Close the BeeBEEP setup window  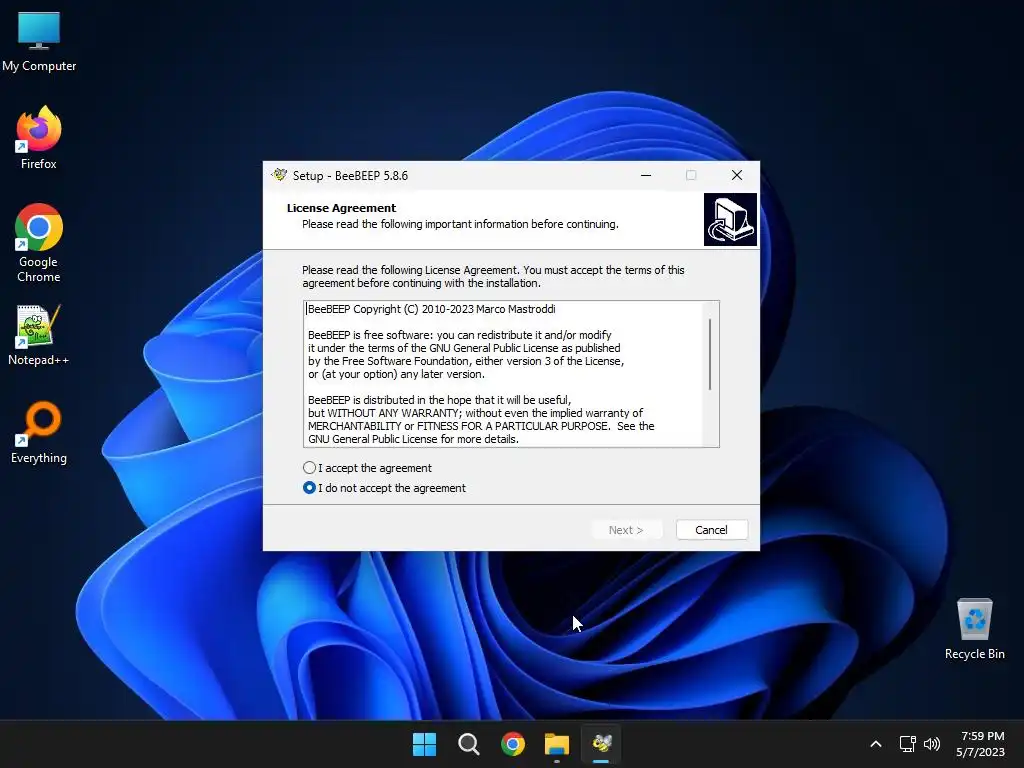pos(737,175)
